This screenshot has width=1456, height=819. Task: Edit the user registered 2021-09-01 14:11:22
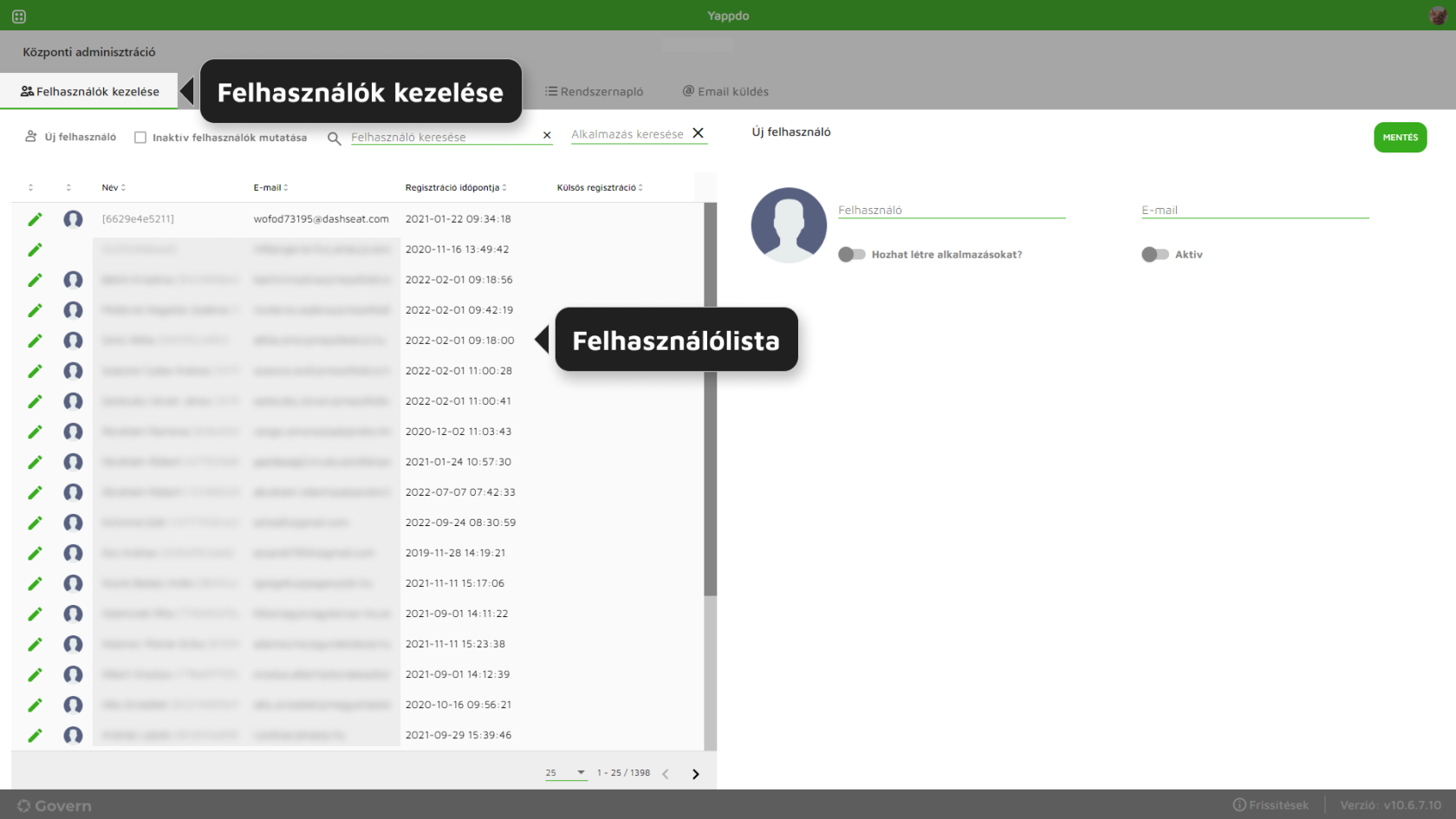[35, 614]
